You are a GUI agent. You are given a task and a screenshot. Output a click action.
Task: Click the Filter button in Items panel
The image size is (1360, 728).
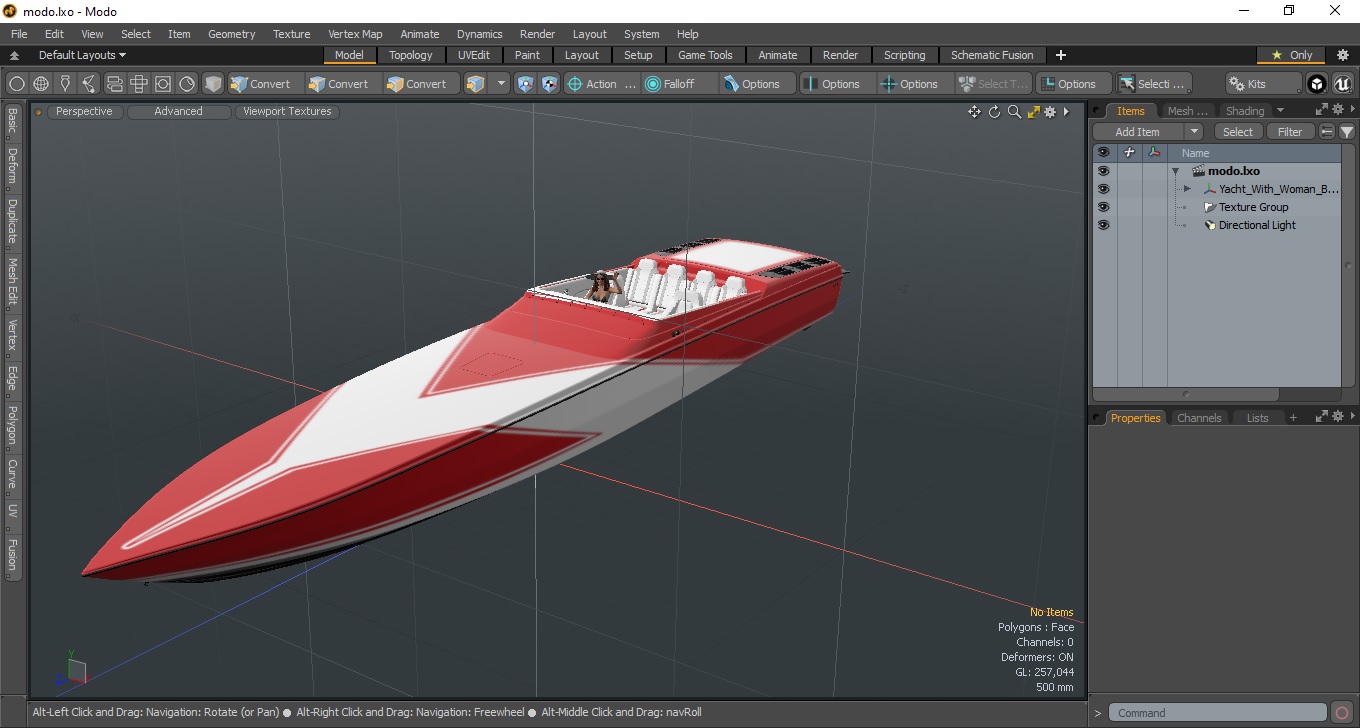pos(1290,132)
